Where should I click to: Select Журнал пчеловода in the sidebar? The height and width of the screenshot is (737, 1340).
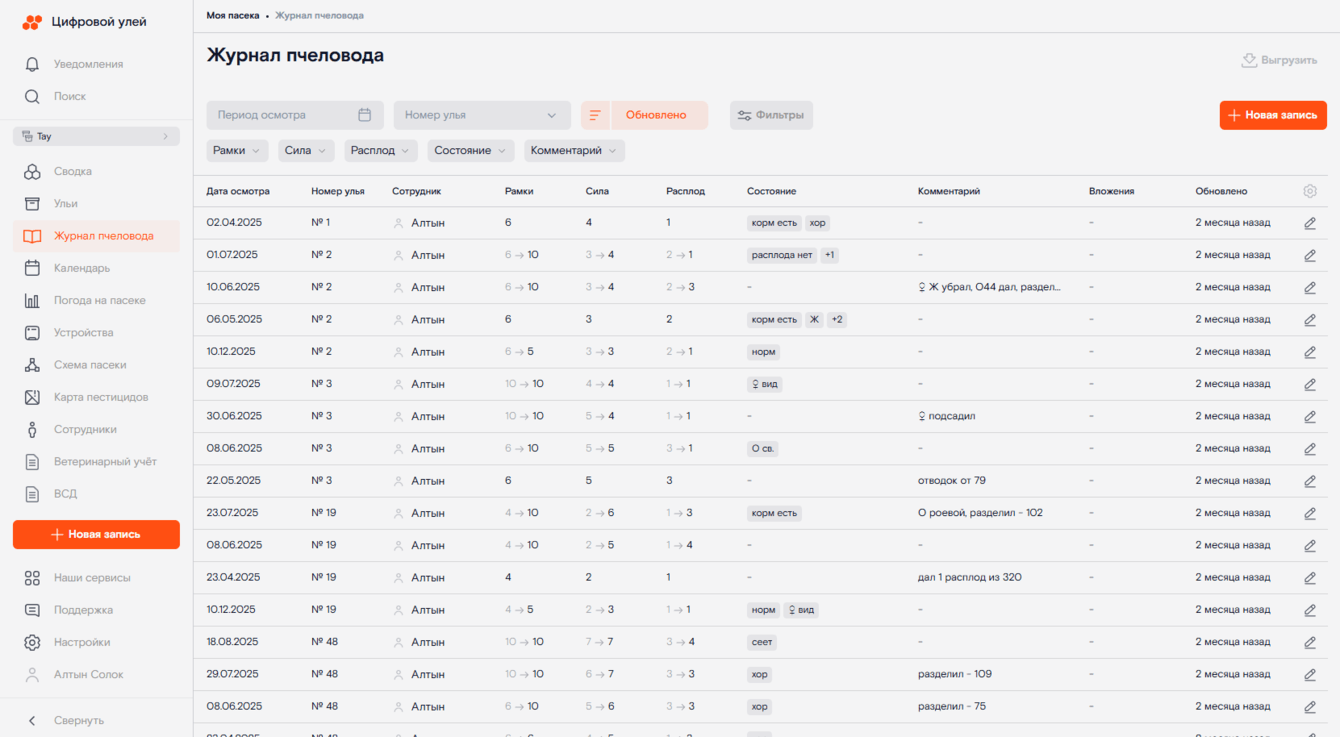click(96, 236)
